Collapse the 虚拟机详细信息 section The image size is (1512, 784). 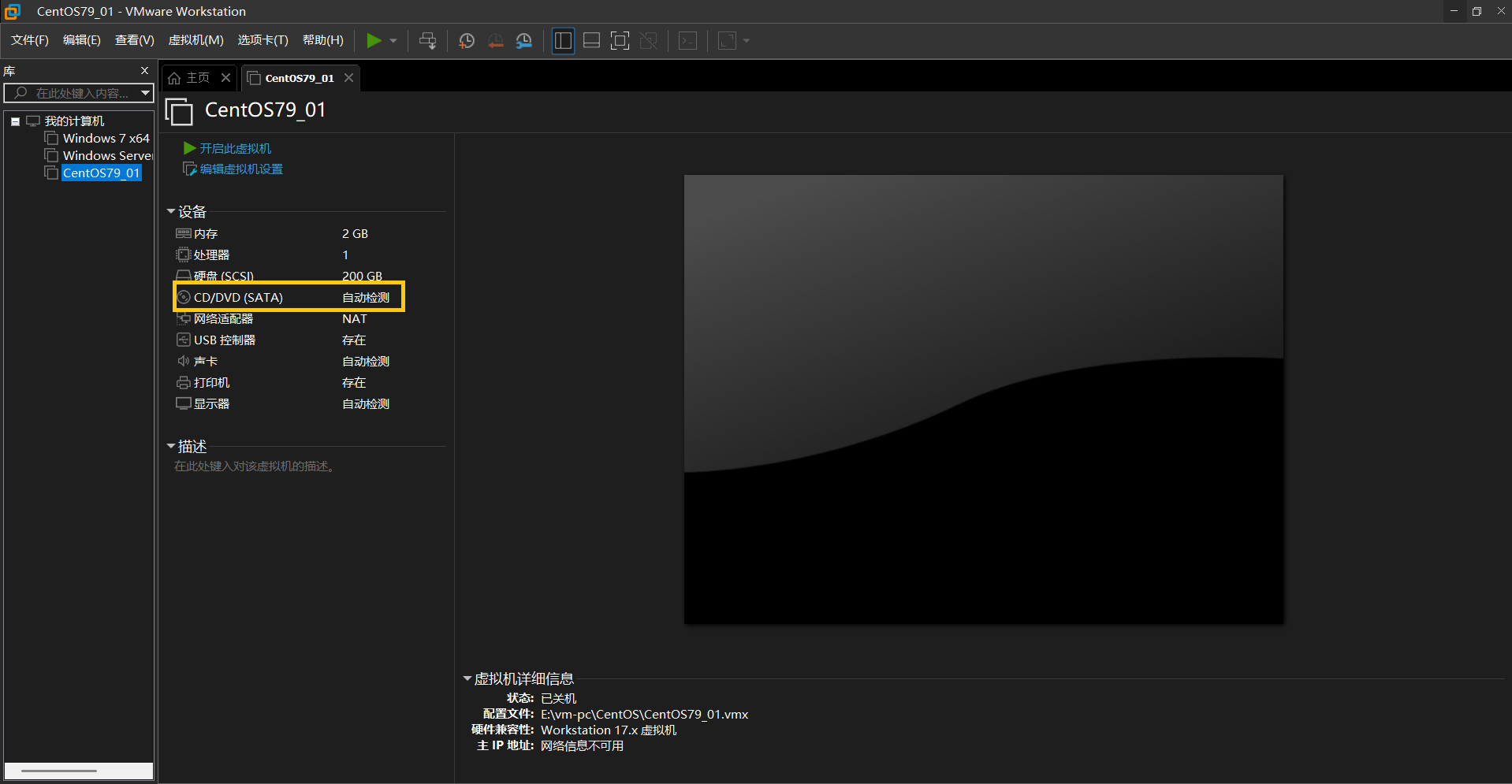[467, 678]
